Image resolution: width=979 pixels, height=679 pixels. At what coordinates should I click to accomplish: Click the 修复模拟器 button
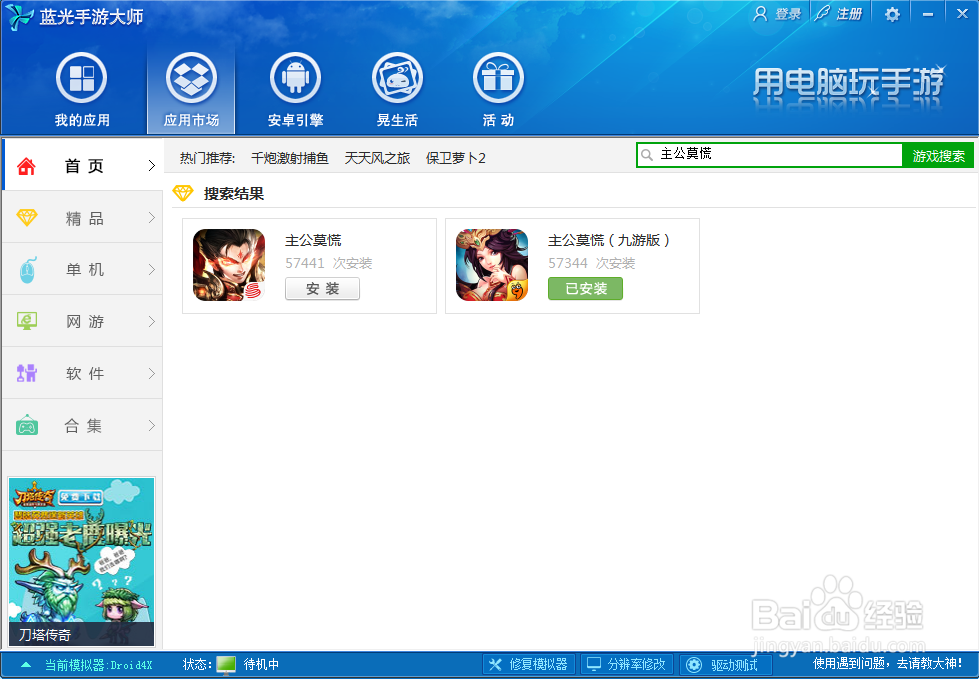point(529,665)
